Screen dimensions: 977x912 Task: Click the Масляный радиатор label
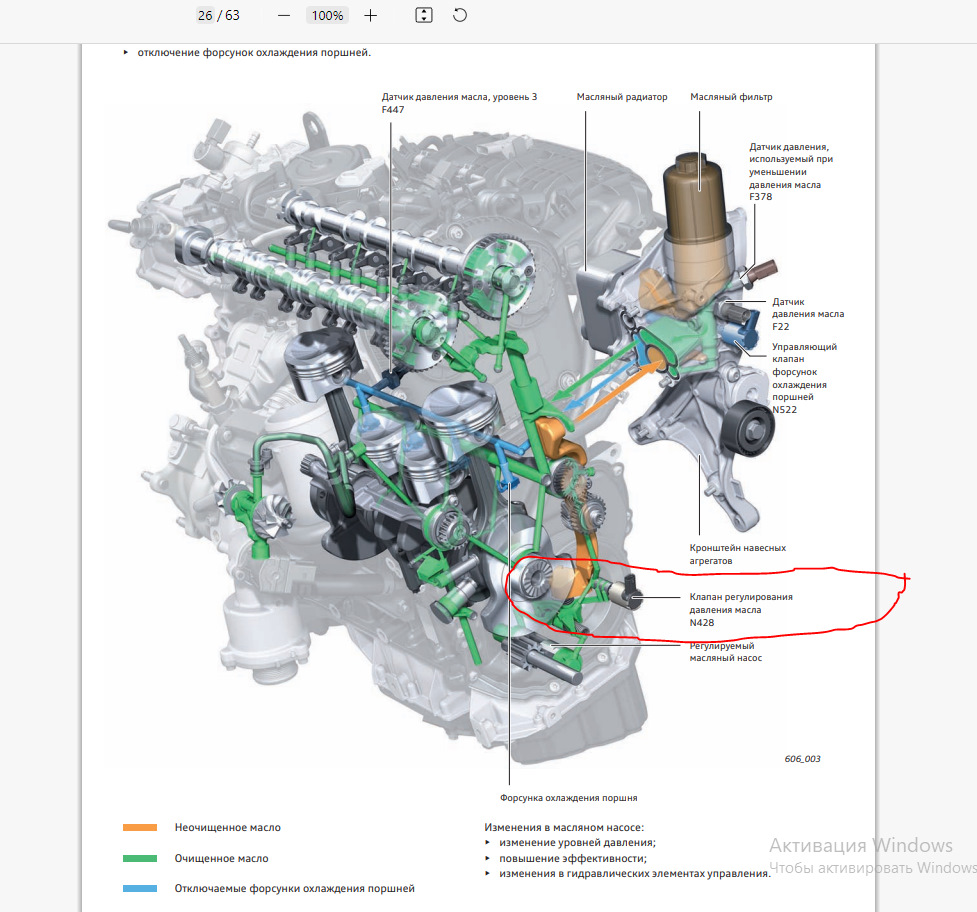(622, 97)
